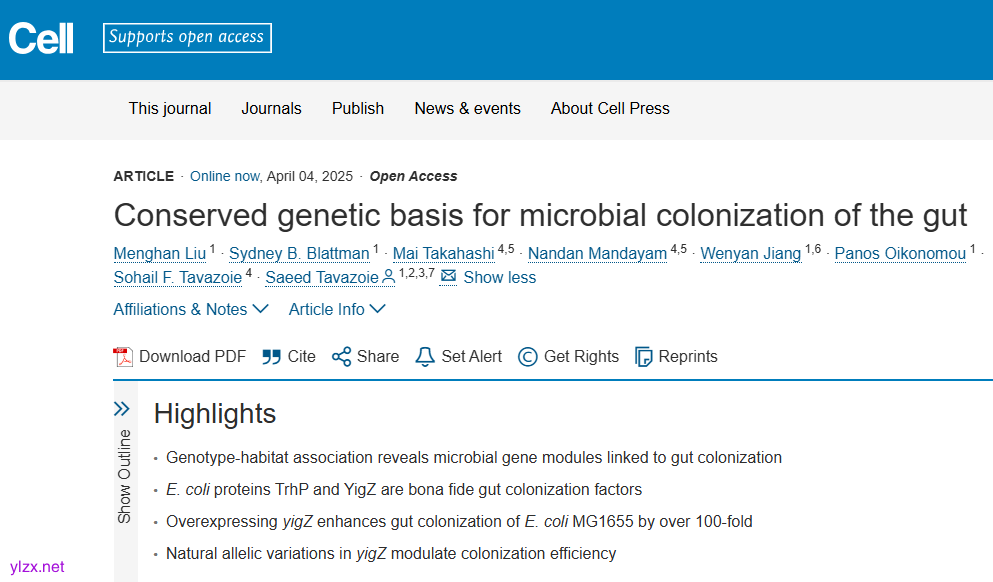Click the Cite quotation mark icon
993x582 pixels.
point(271,357)
